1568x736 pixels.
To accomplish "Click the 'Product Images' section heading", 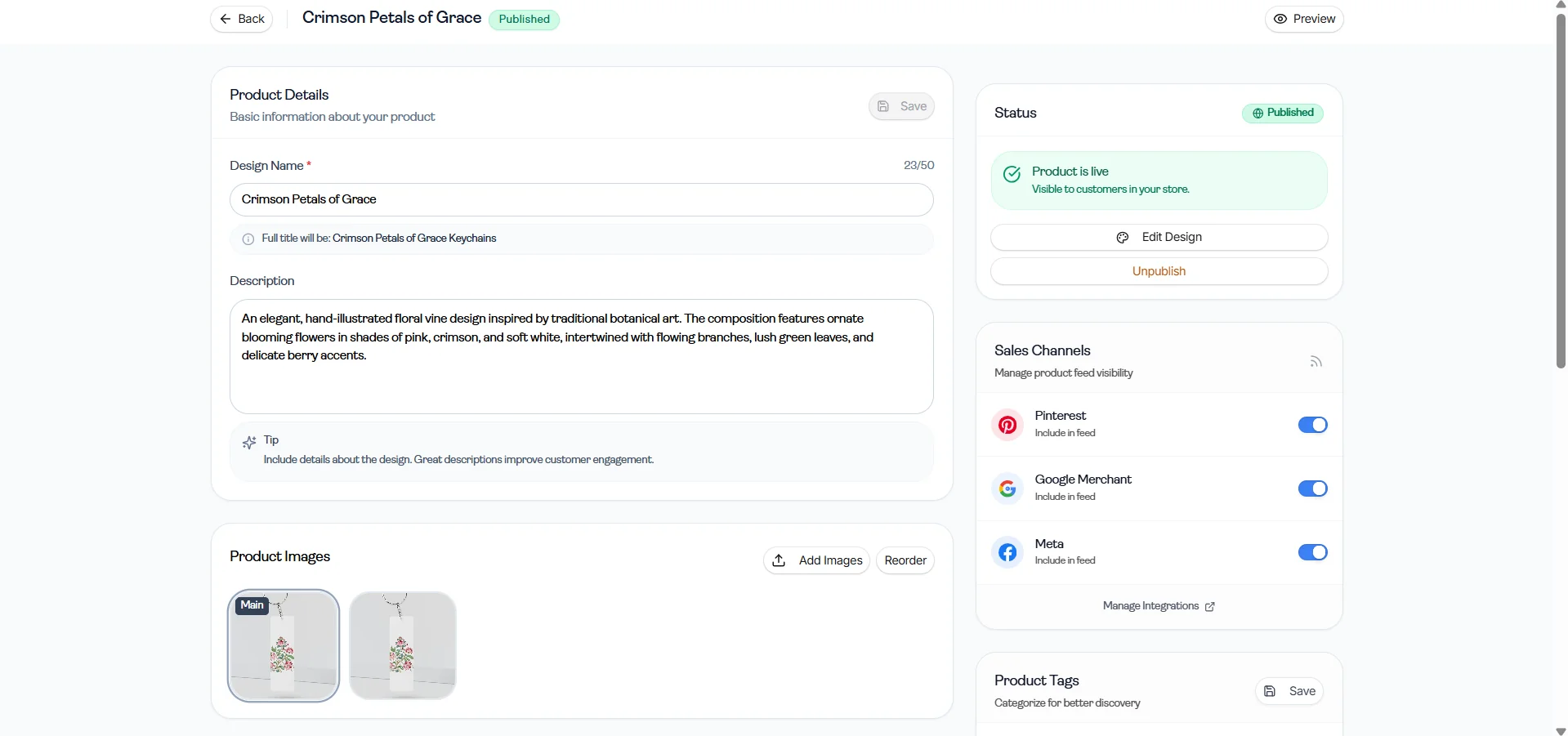I will pyautogui.click(x=279, y=556).
